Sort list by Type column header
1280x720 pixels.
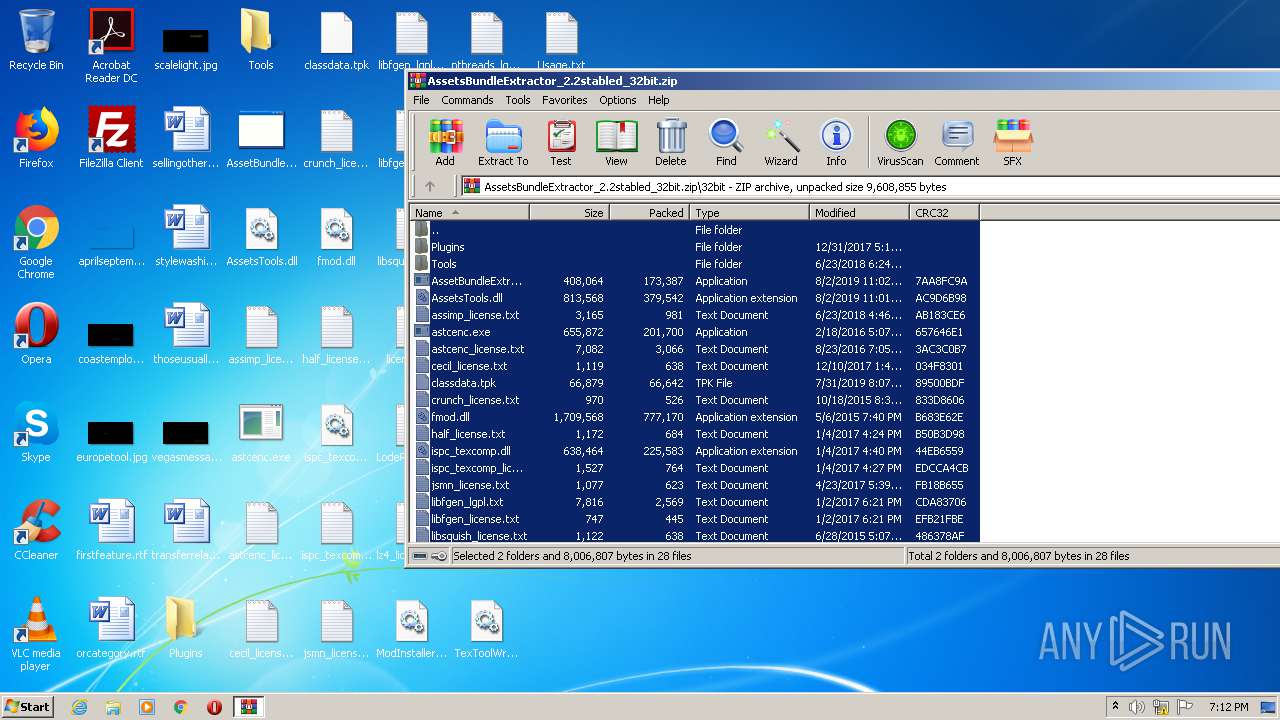[x=749, y=212]
